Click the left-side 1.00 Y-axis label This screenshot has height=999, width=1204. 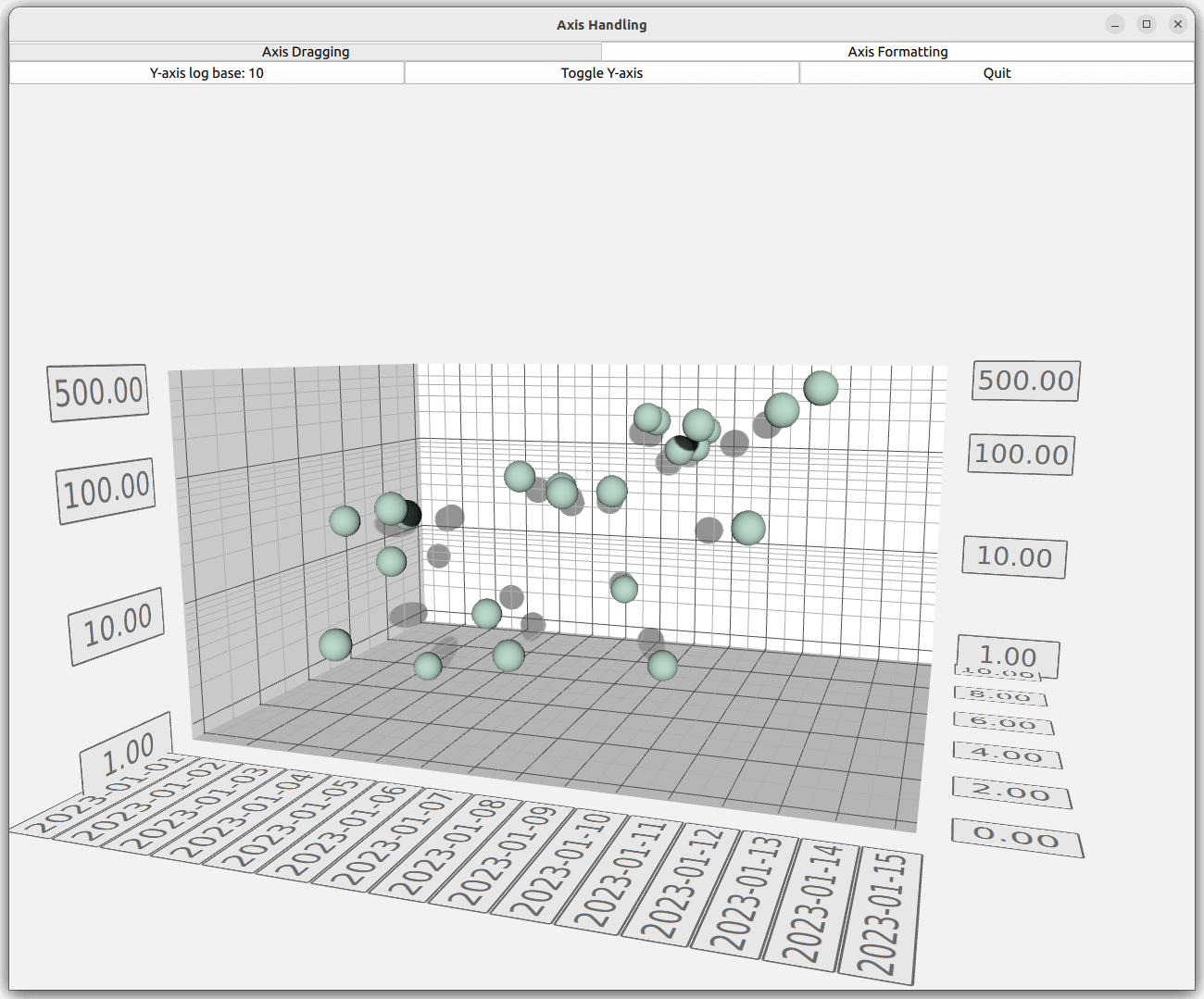pos(127,754)
